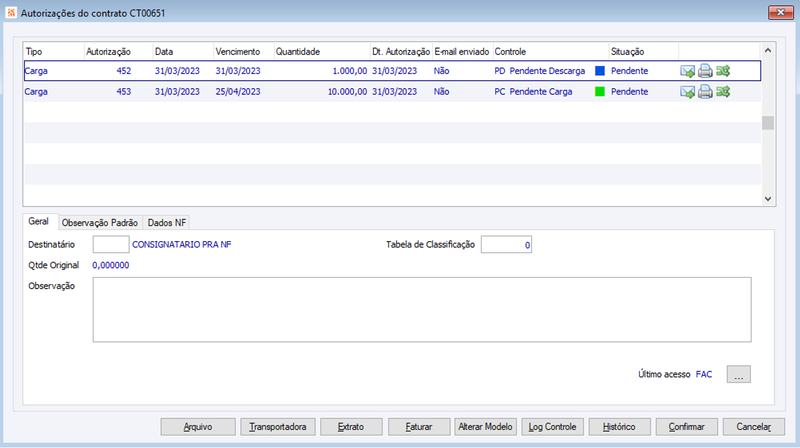Open Log Controle
The image size is (800, 448).
coord(552,427)
